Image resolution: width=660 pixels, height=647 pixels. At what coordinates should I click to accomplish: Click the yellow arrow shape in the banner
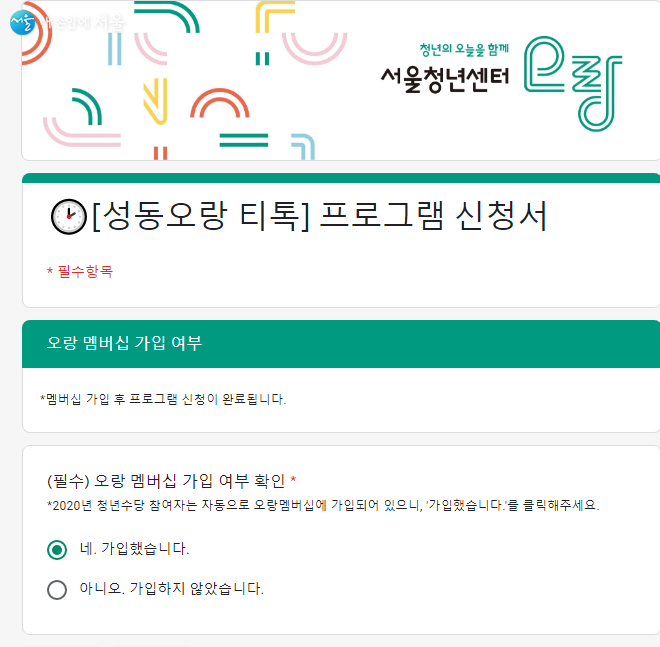(x=154, y=98)
